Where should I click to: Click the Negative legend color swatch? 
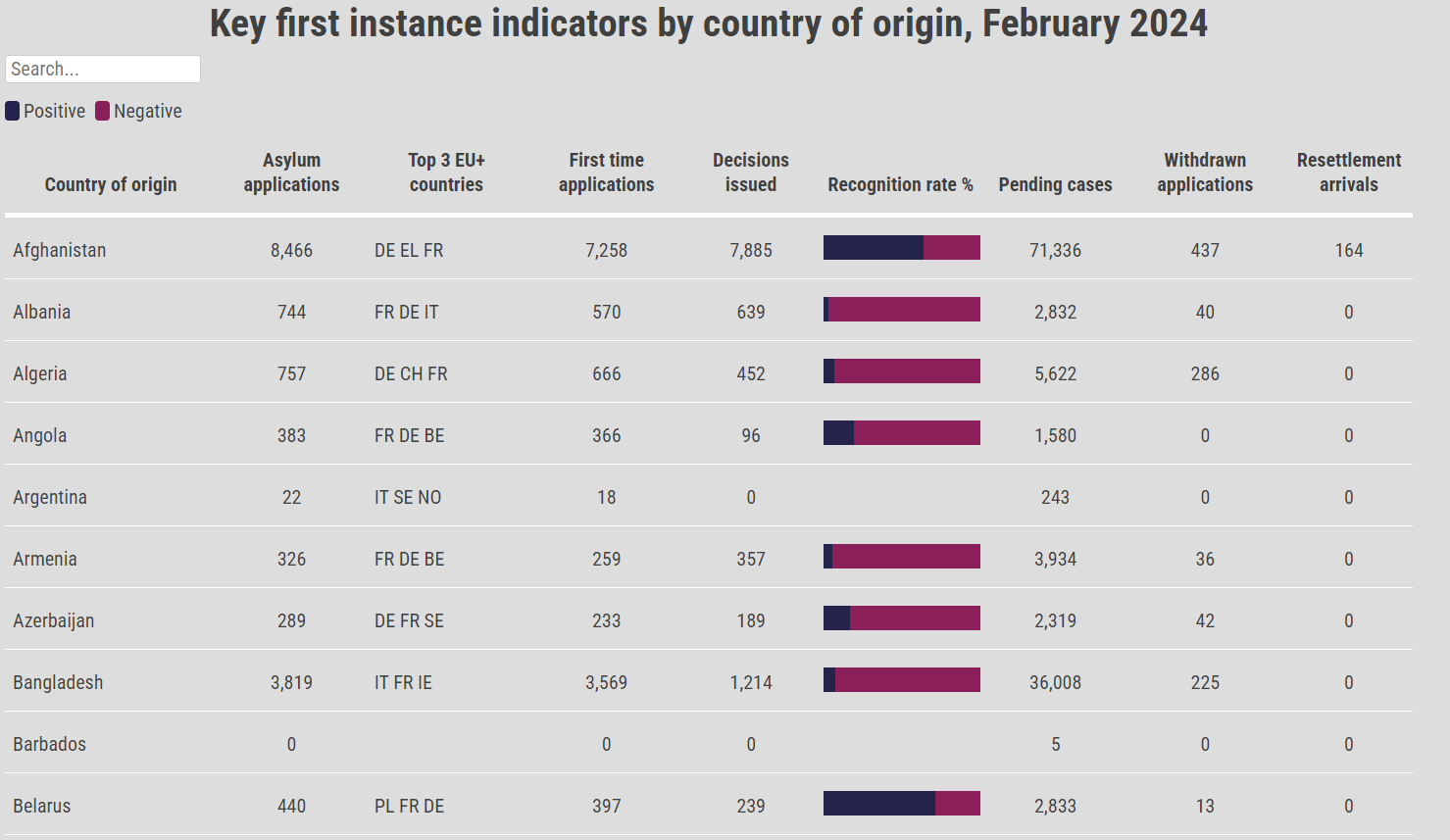pos(102,111)
